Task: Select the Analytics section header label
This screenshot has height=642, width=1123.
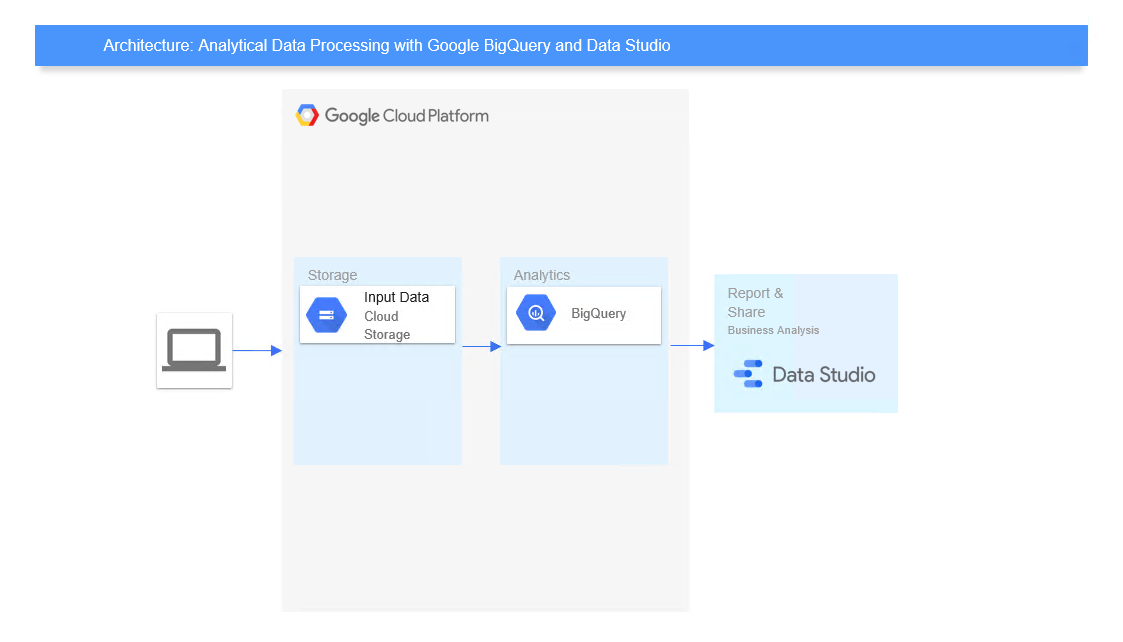Action: tap(541, 275)
